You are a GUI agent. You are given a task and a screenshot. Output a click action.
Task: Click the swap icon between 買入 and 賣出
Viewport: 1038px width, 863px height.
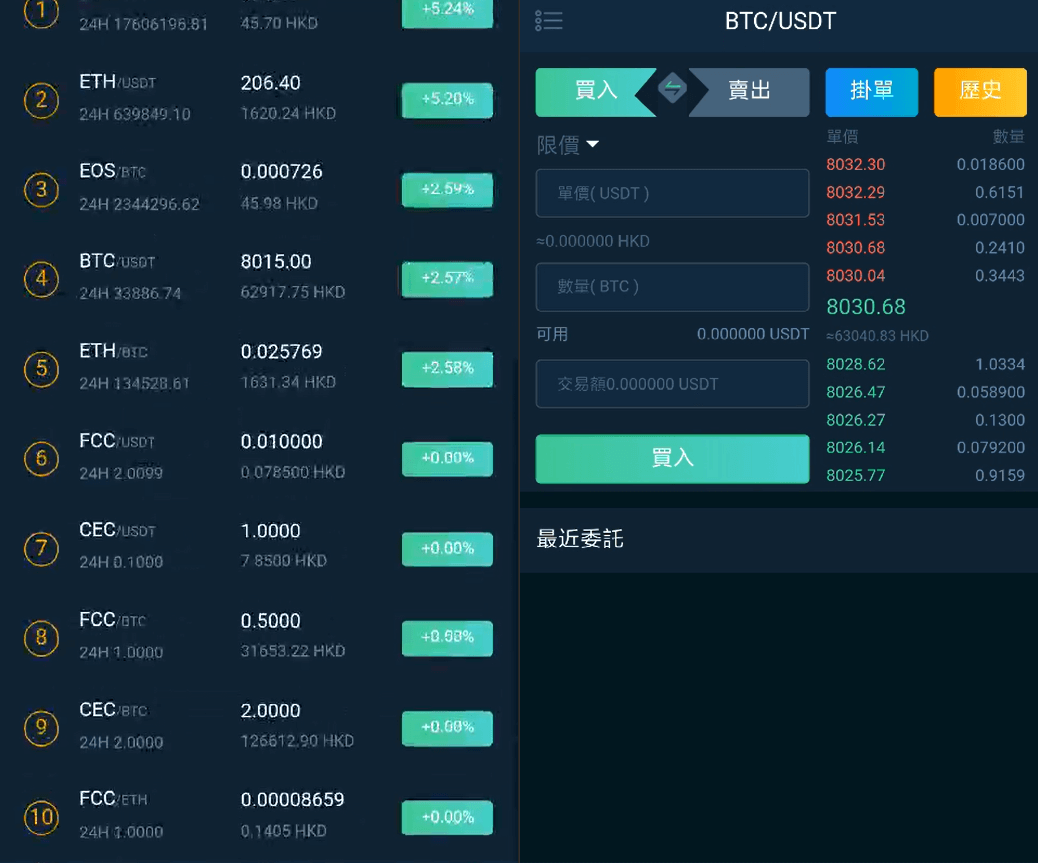[672, 90]
